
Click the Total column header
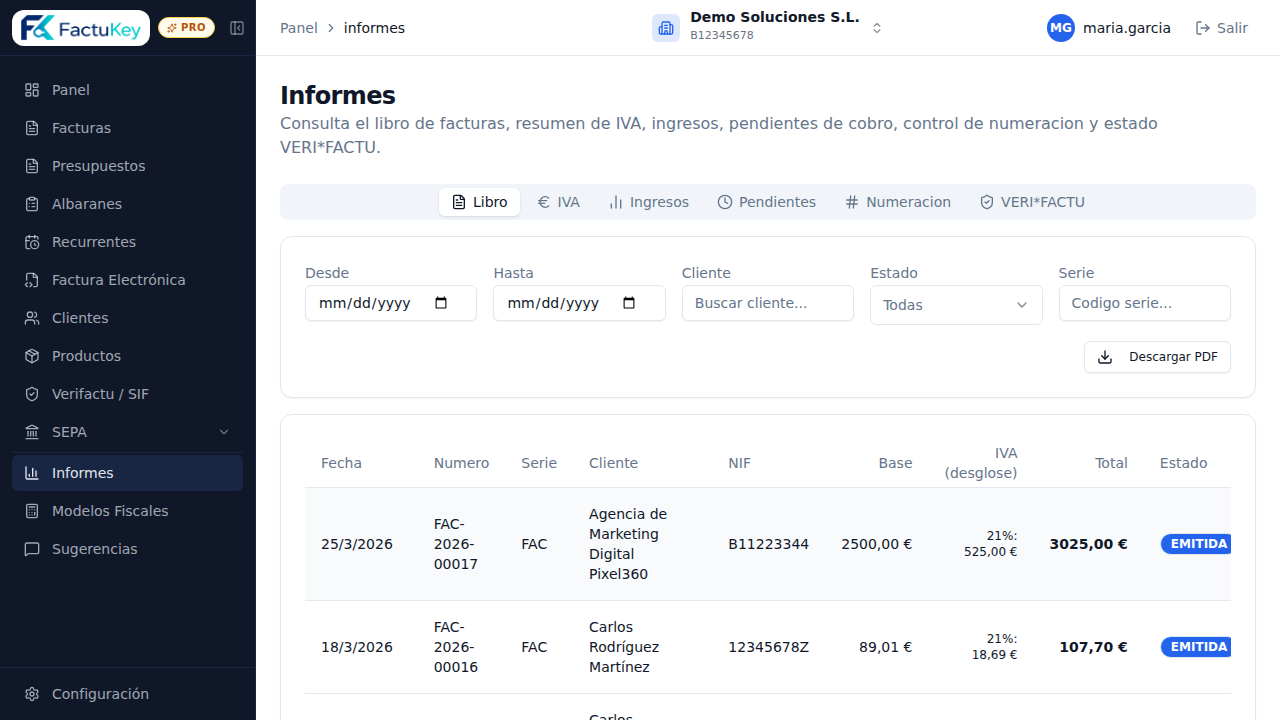coord(1111,463)
